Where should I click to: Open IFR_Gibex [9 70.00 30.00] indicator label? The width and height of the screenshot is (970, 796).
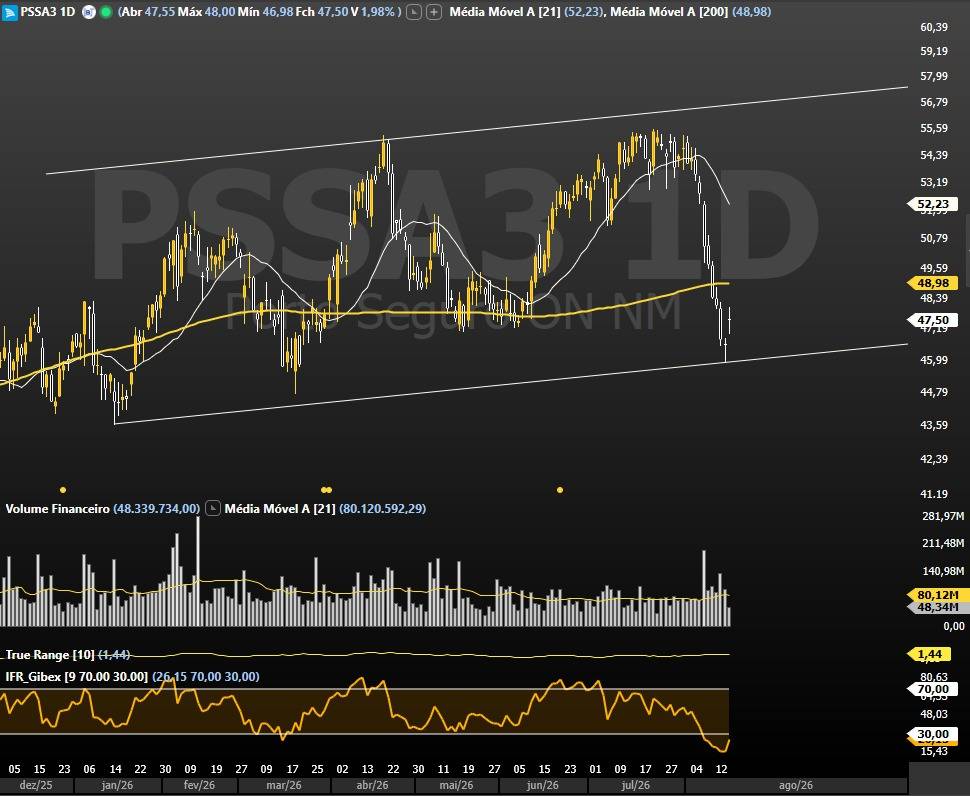(77, 677)
